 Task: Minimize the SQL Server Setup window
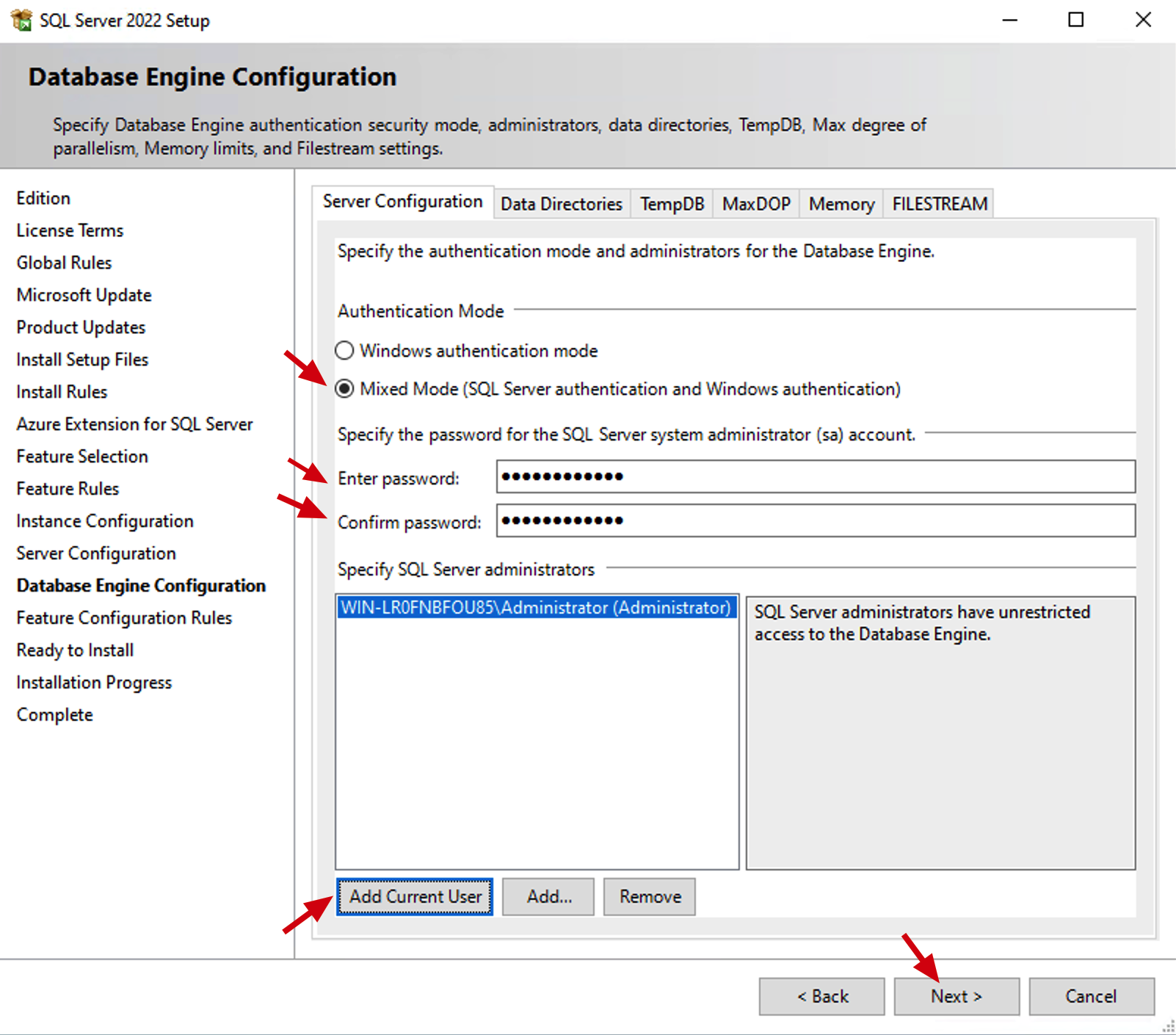pyautogui.click(x=1010, y=21)
